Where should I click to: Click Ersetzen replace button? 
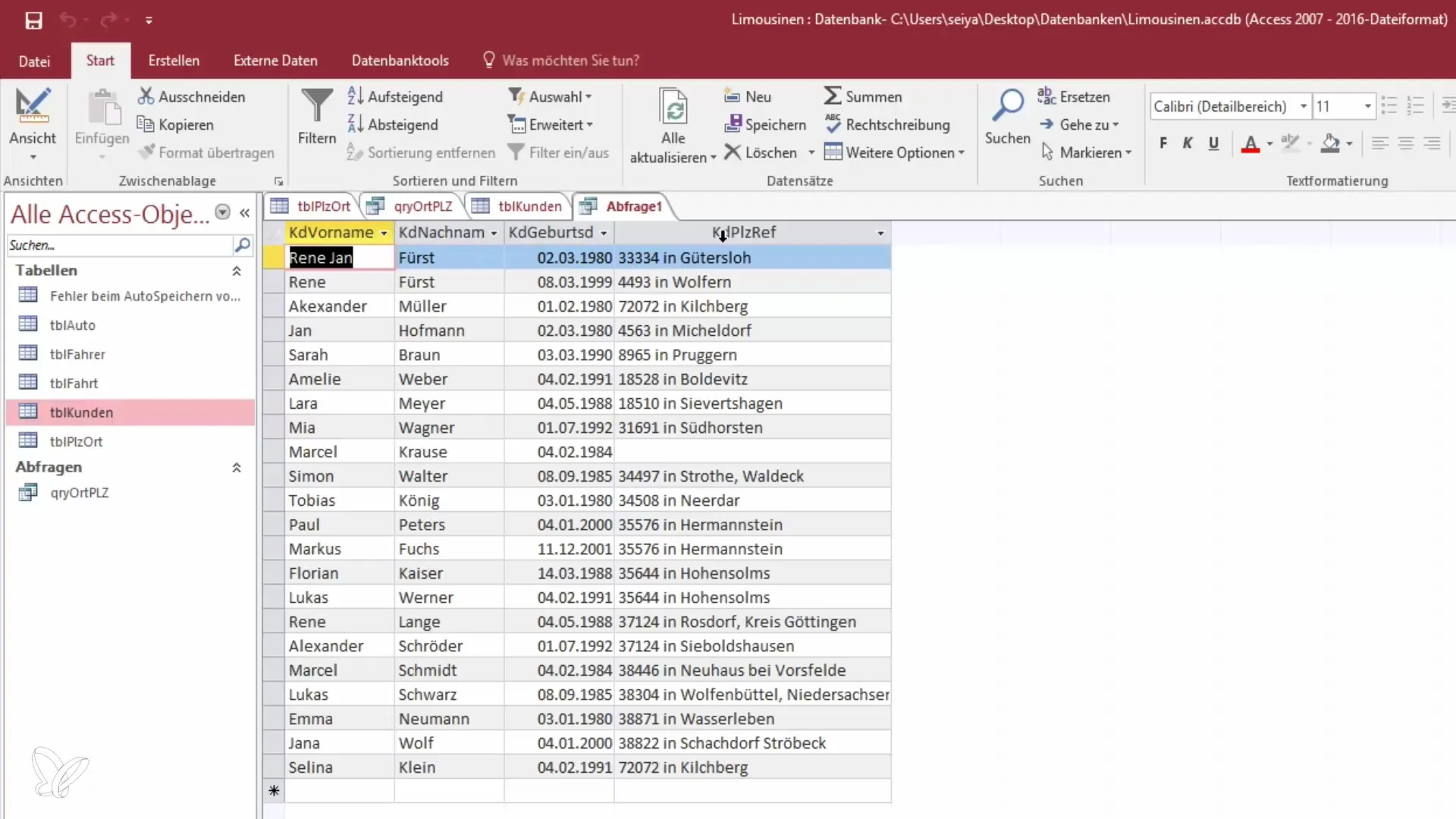click(1074, 96)
